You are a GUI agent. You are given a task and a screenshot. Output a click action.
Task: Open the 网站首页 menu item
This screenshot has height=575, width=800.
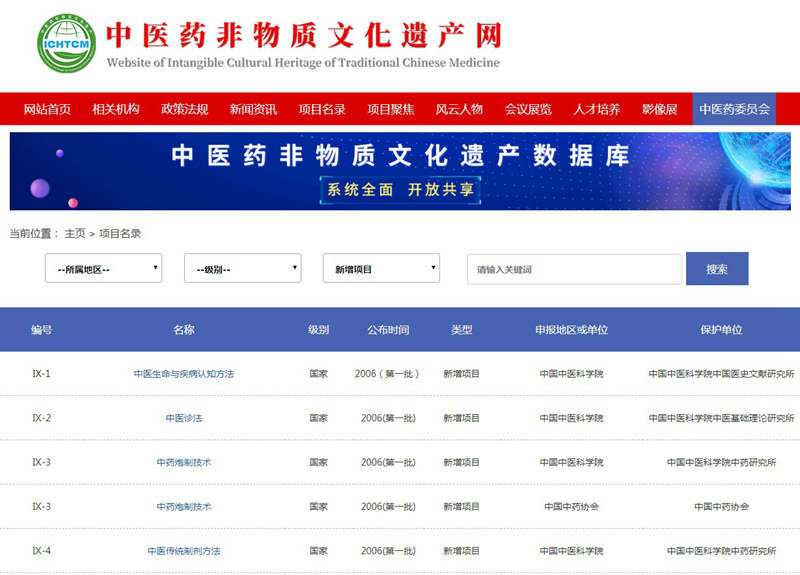(x=47, y=109)
